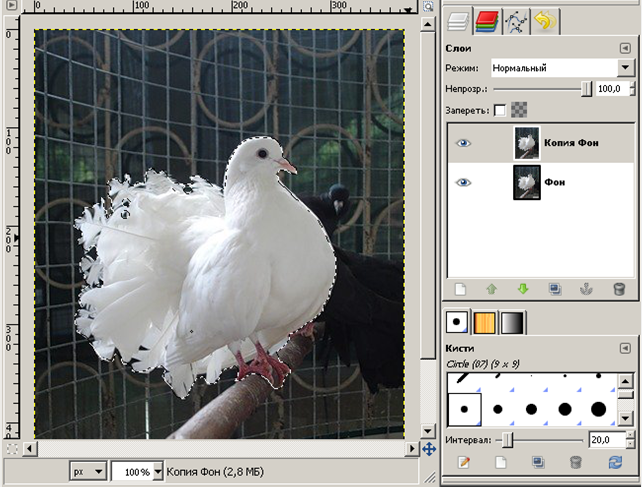Create a new layer
This screenshot has height=487, width=642.
(x=460, y=290)
